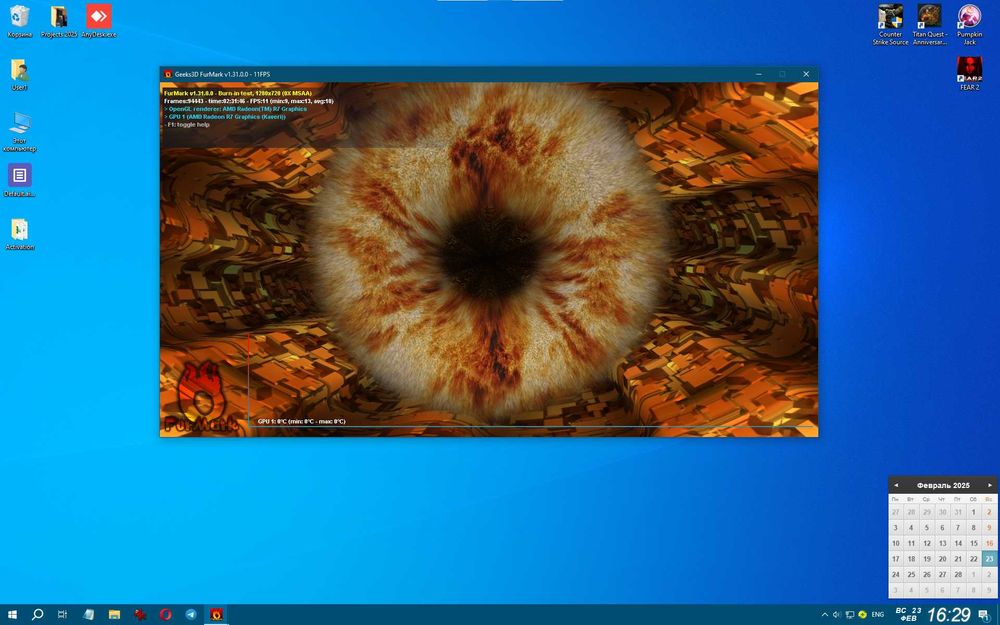This screenshot has height=625, width=1000.
Task: Click the FurMark flame logo in render window
Action: (202, 397)
